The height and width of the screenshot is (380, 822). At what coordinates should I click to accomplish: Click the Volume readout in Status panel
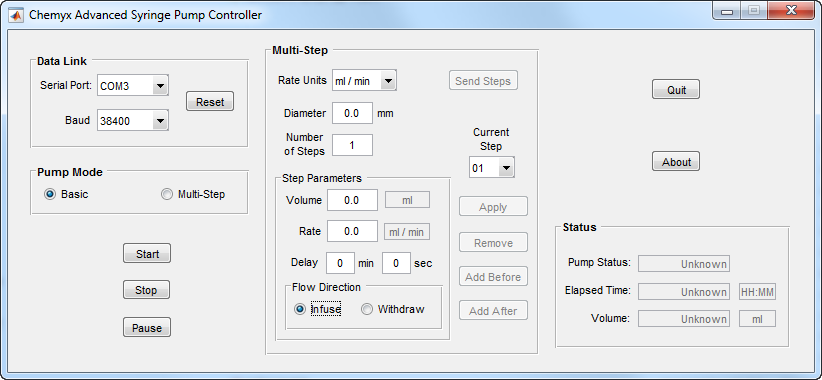point(684,319)
